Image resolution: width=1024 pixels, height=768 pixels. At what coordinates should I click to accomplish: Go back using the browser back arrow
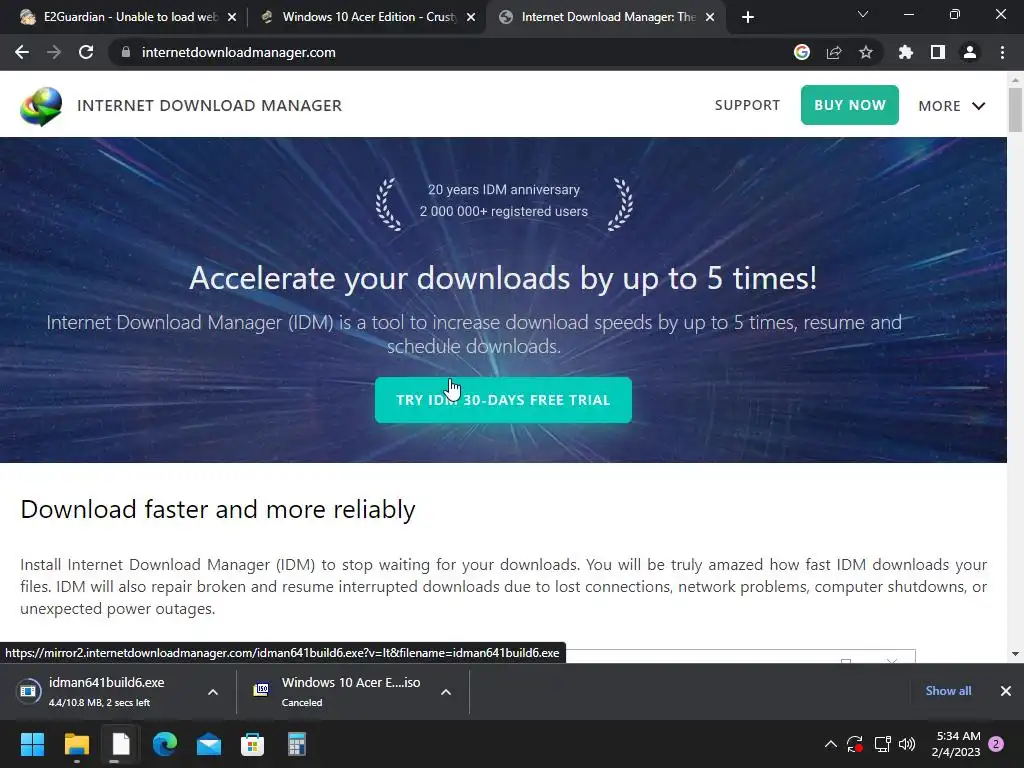pyautogui.click(x=22, y=52)
